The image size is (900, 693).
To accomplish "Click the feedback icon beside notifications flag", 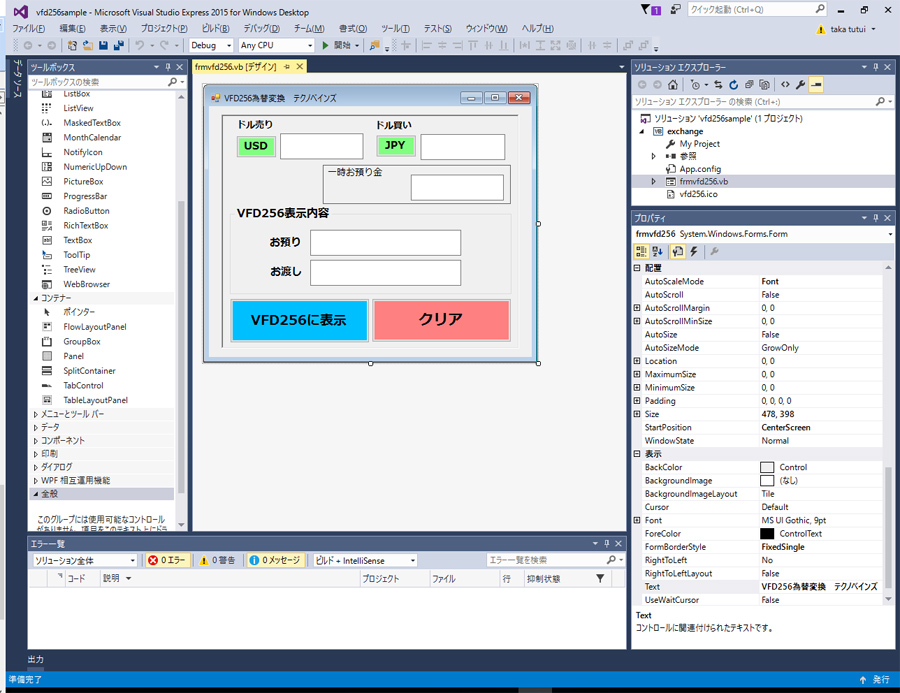I will [676, 10].
